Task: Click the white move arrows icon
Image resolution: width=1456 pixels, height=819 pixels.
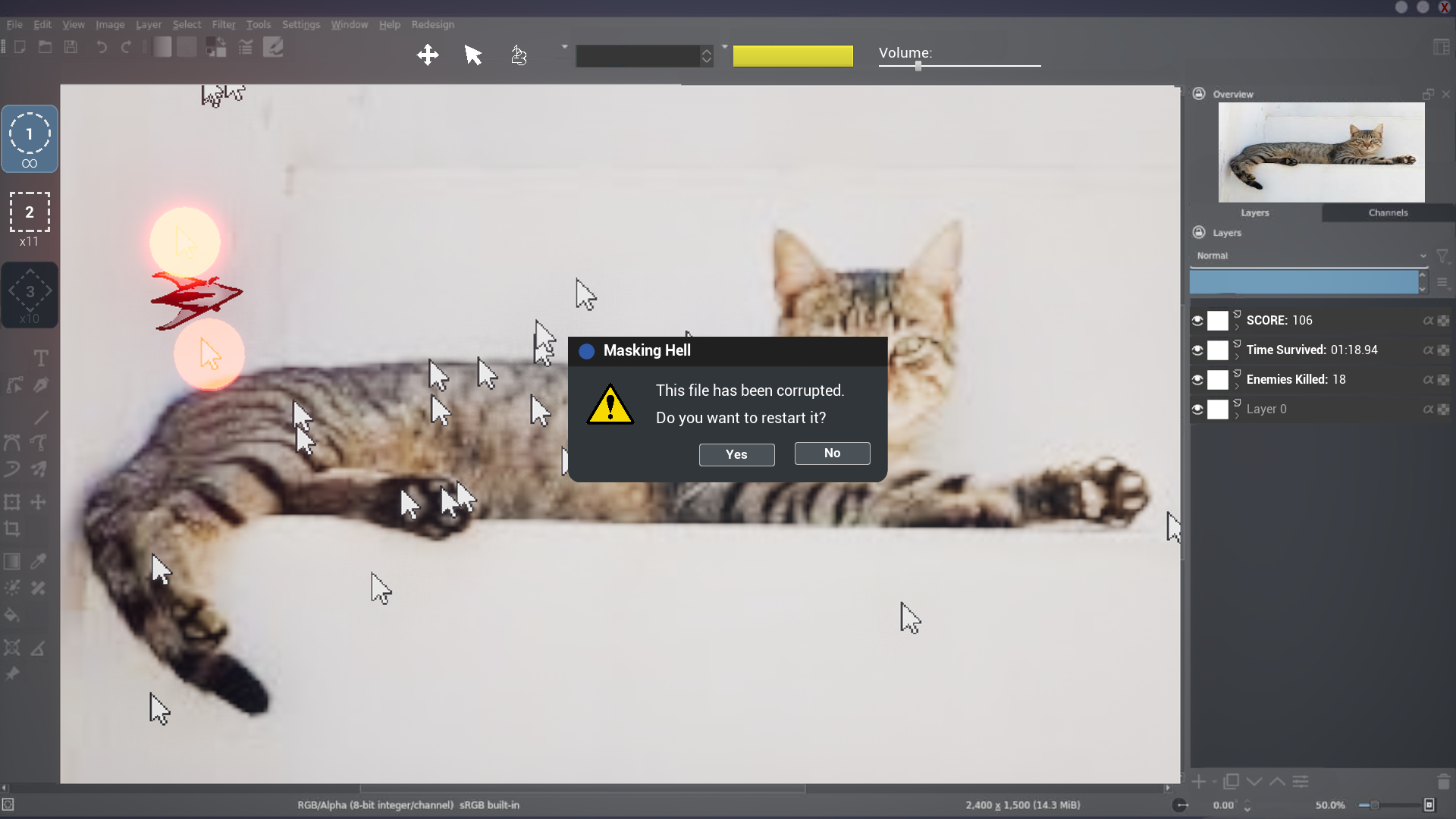Action: [428, 55]
